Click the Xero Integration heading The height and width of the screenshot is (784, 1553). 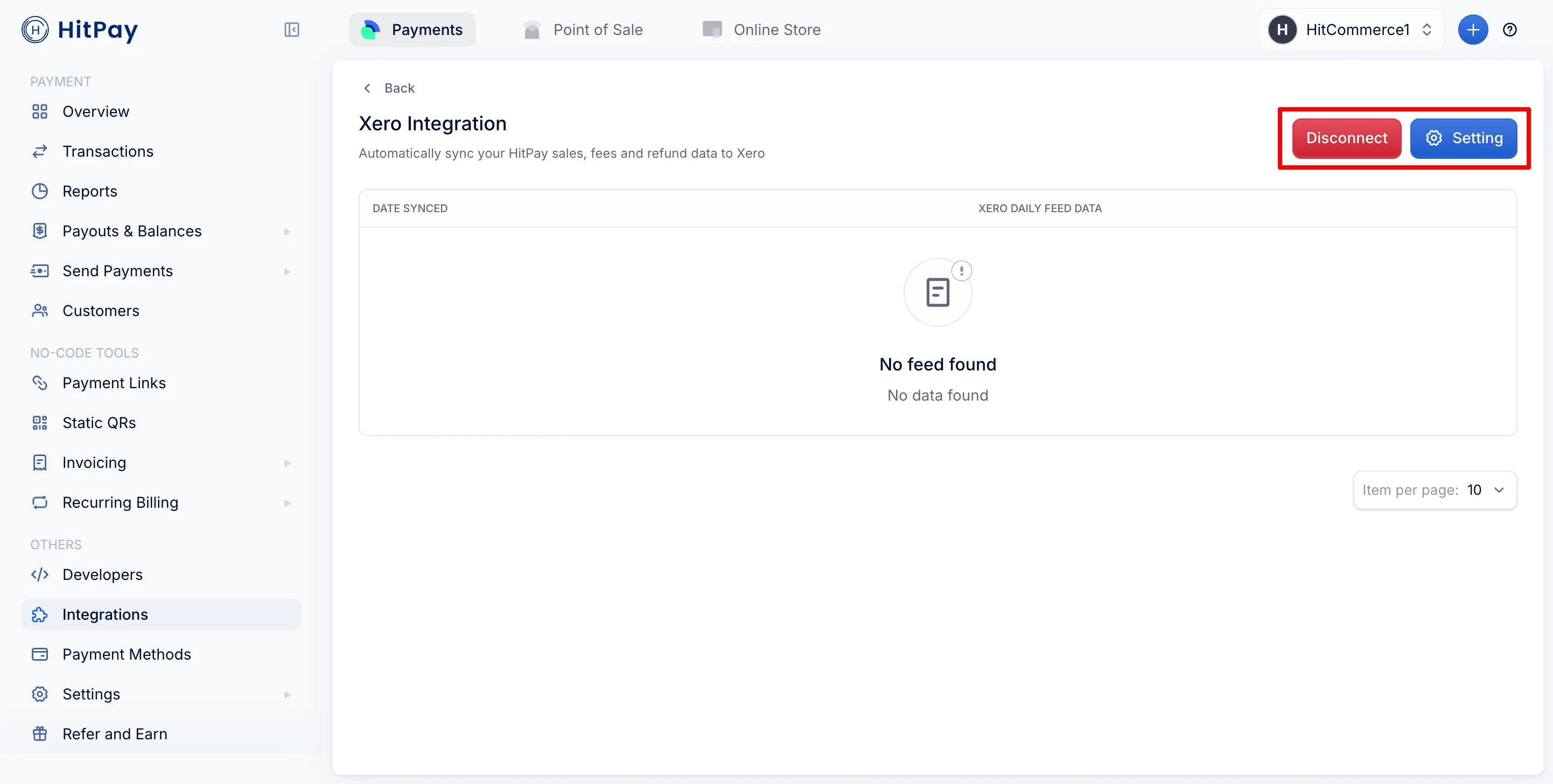coord(432,123)
